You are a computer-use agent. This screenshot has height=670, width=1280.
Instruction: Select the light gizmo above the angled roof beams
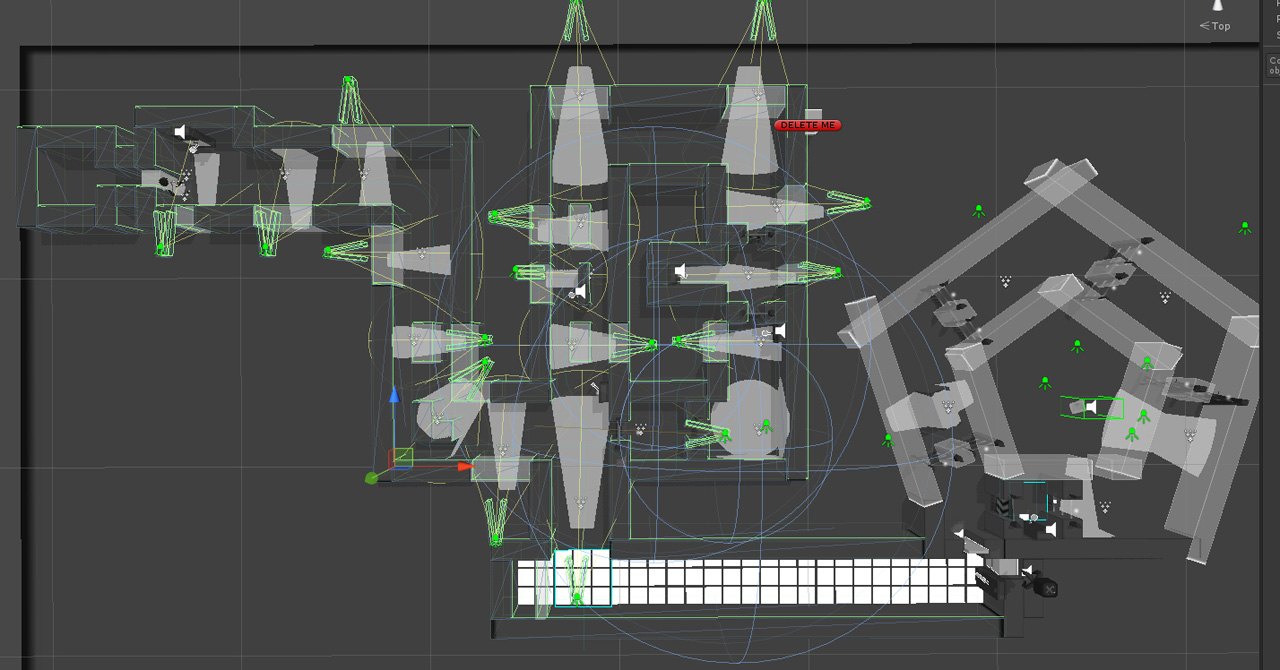click(979, 210)
